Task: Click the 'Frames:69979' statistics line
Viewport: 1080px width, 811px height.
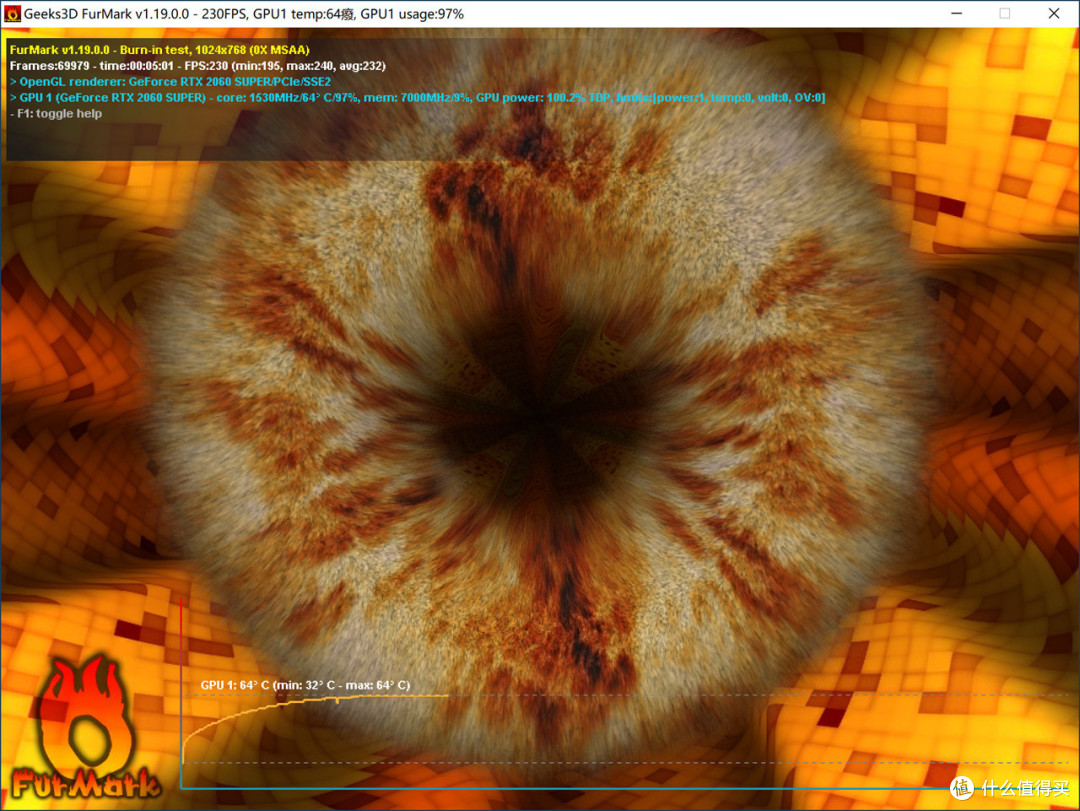Action: [x=198, y=66]
